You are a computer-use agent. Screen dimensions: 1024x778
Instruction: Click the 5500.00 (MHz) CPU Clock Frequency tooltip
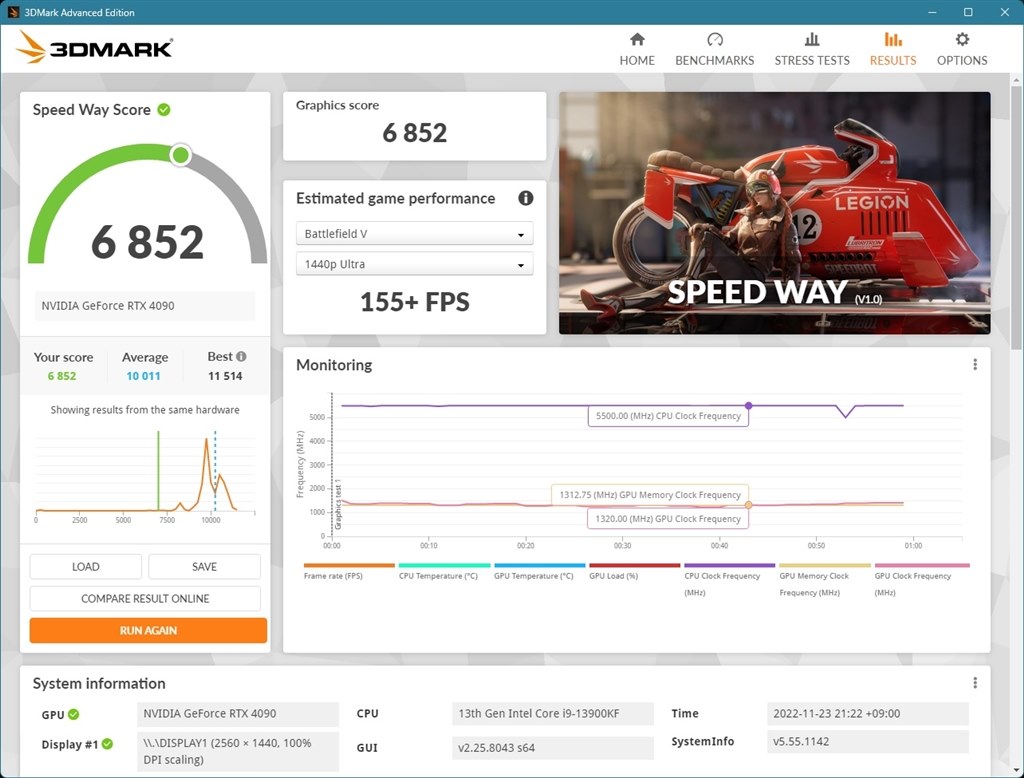coord(668,416)
